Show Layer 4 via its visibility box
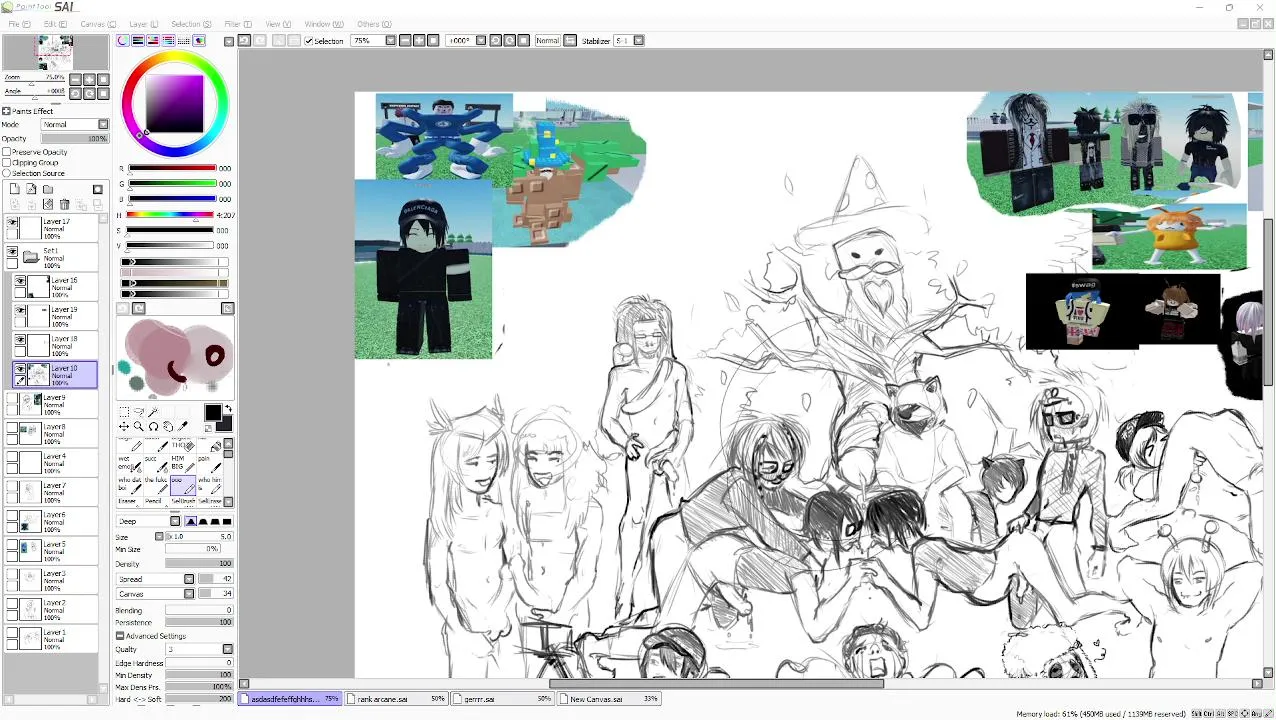 (12, 458)
